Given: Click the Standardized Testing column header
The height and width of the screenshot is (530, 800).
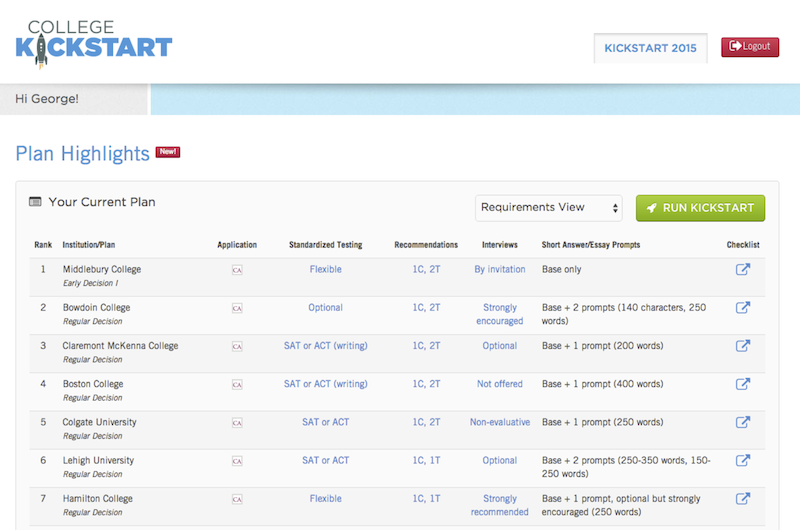Looking at the screenshot, I should [x=326, y=245].
